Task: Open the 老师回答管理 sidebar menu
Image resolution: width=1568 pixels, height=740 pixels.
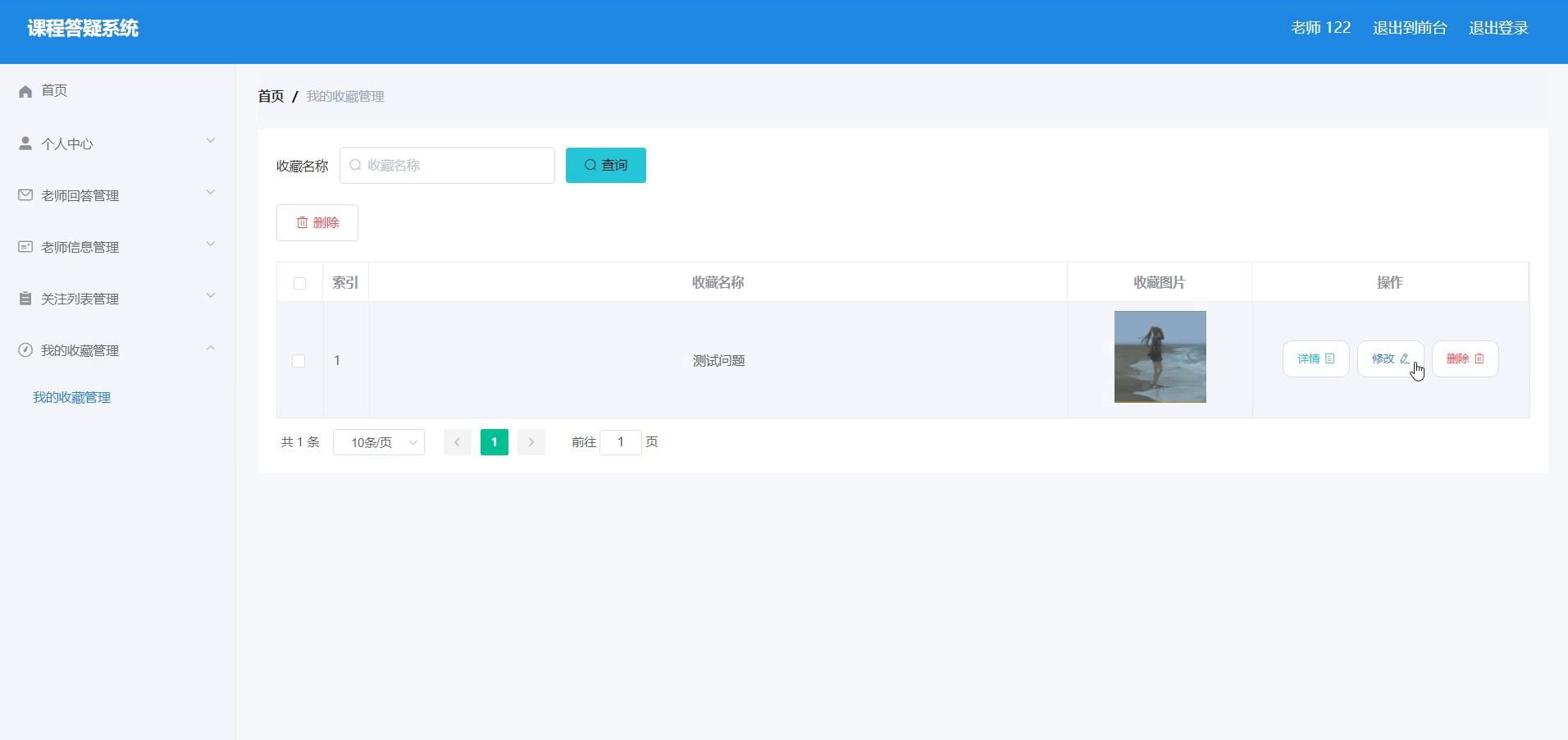Action: (x=117, y=195)
